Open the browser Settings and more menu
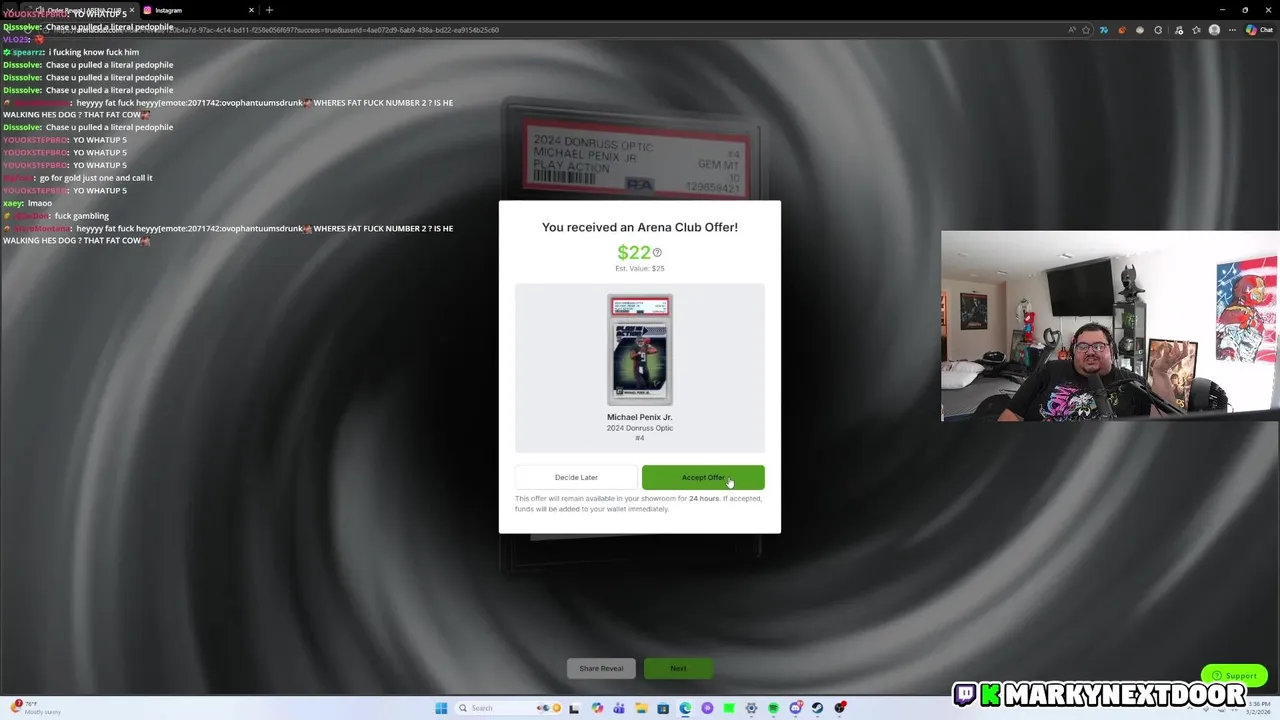The height and width of the screenshot is (720, 1280). tap(1232, 30)
